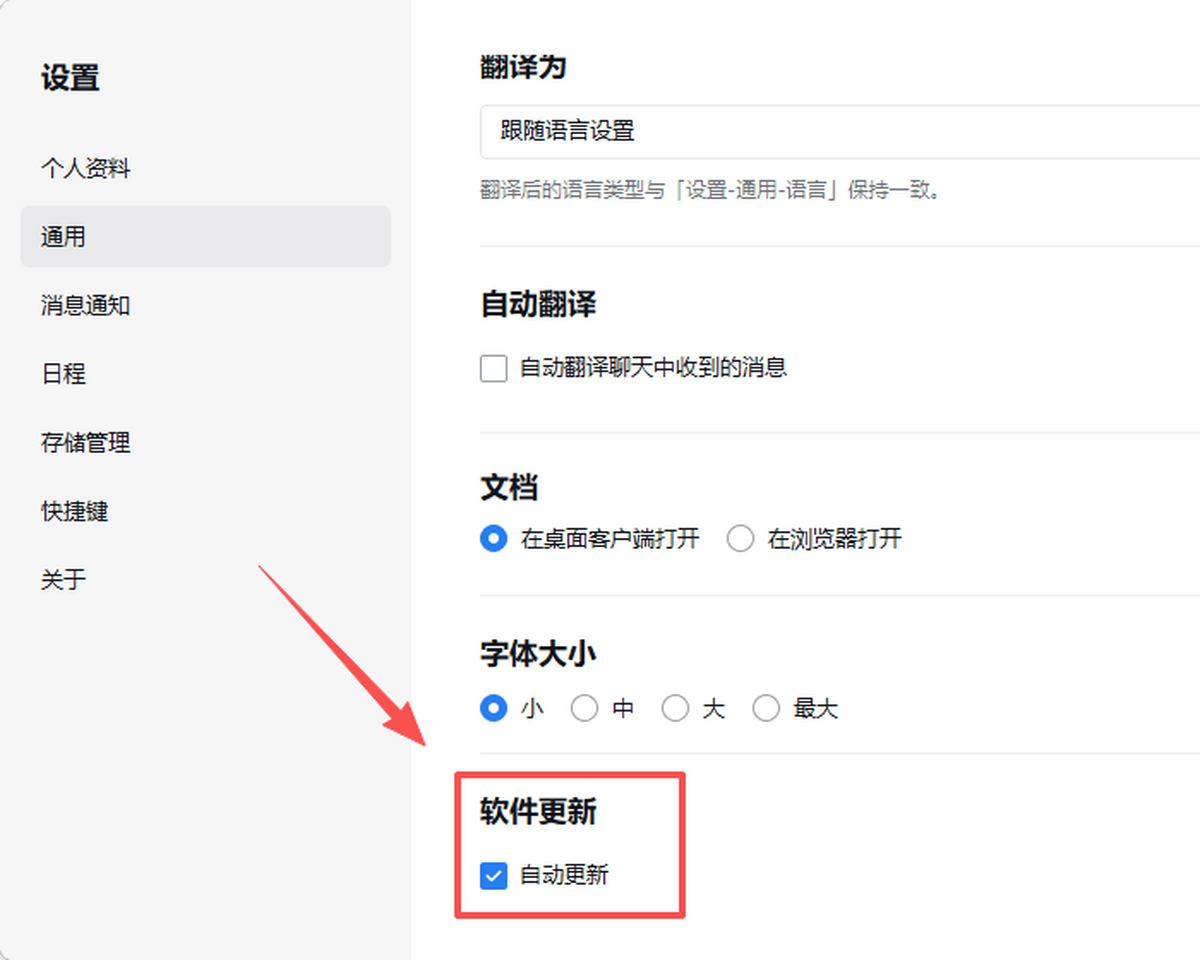
Task: Set font size to 中
Action: (x=585, y=708)
